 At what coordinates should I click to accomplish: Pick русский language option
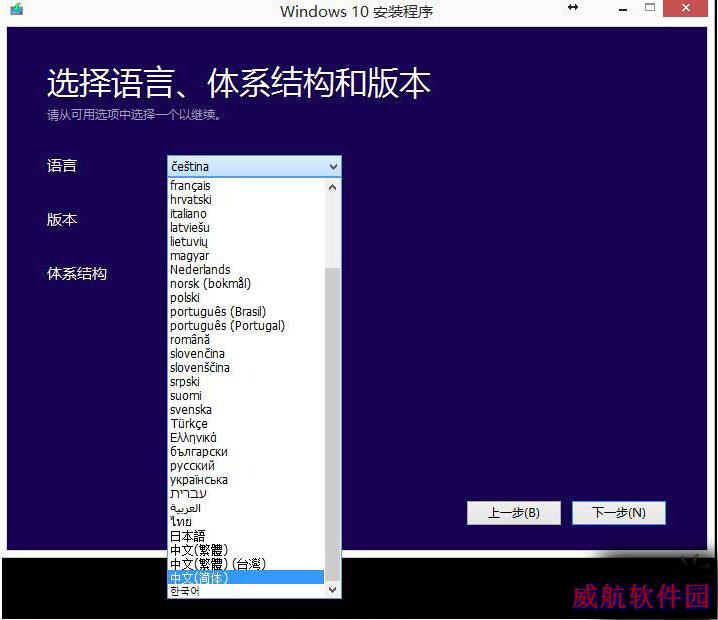(x=246, y=466)
